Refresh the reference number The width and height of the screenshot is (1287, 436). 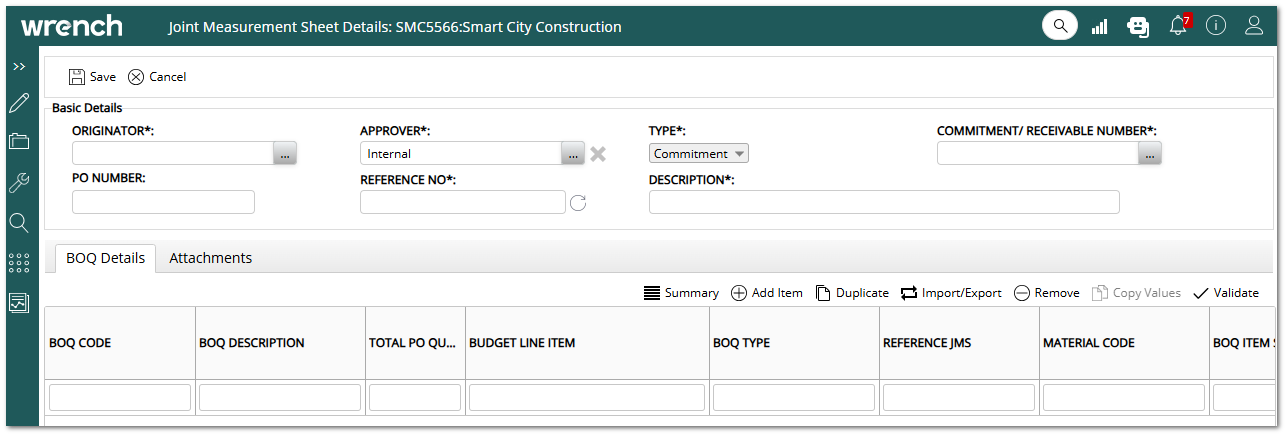(578, 203)
